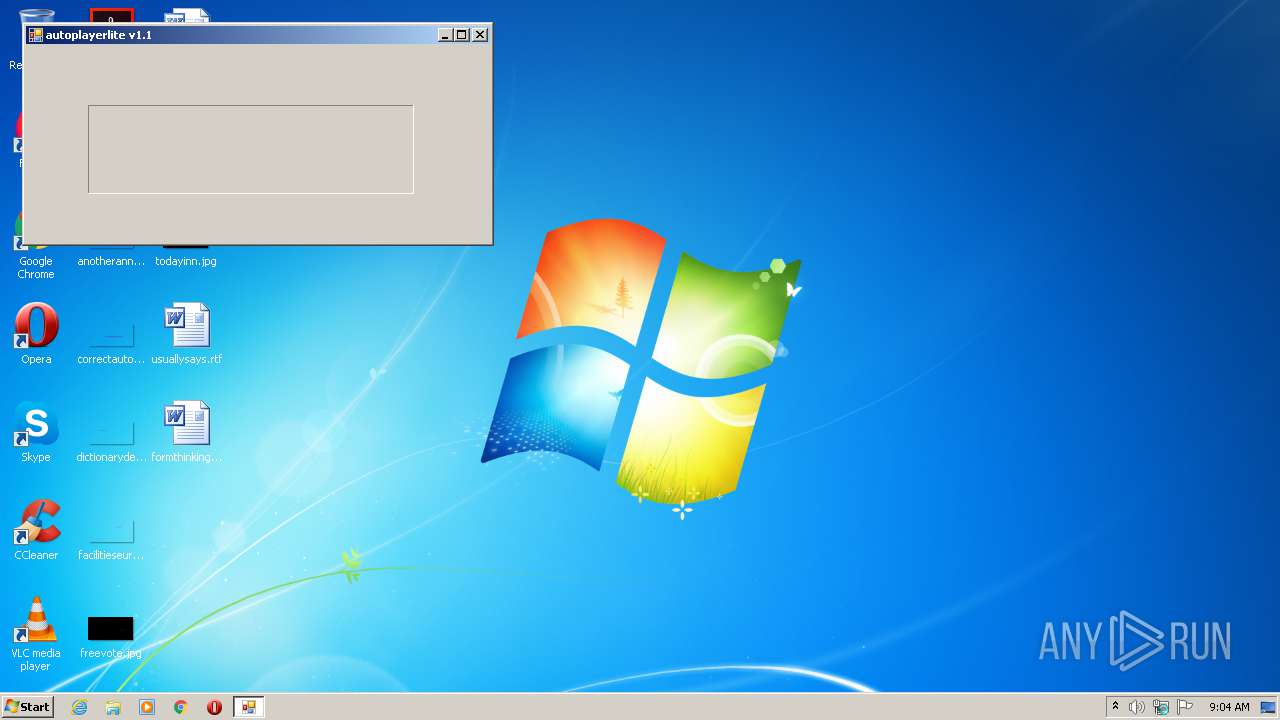This screenshot has width=1280, height=720.
Task: Open the volume speaker tray icon
Action: [x=1137, y=707]
